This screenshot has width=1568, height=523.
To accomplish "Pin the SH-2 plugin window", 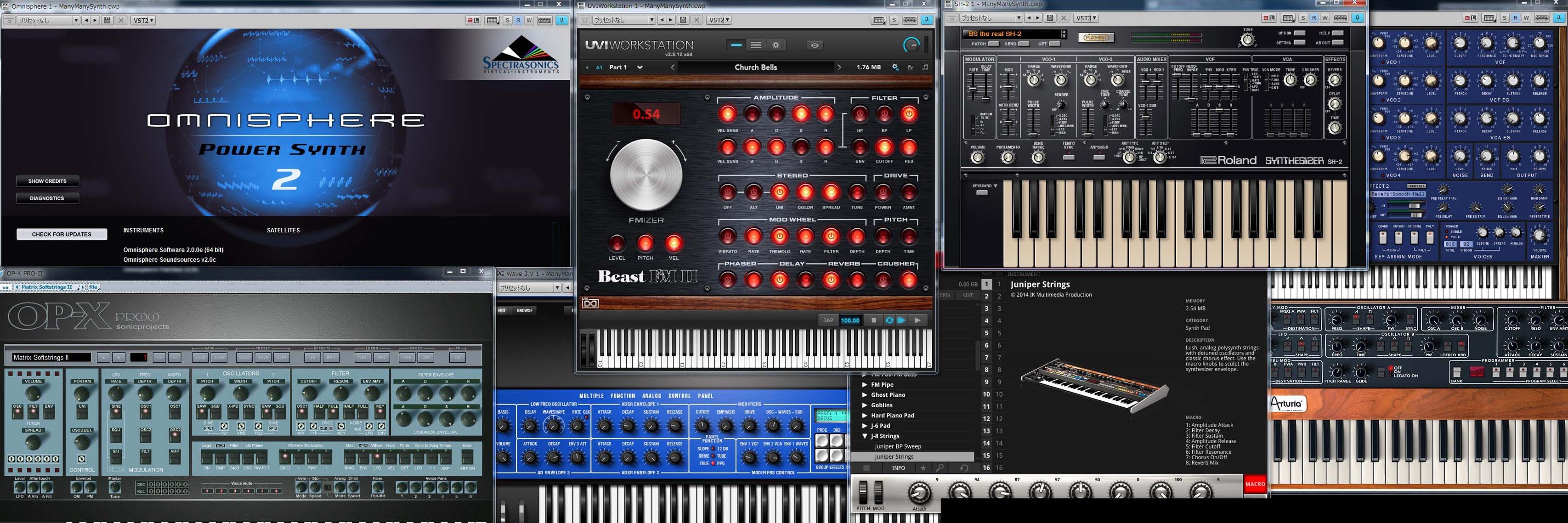I will coord(1358,18).
